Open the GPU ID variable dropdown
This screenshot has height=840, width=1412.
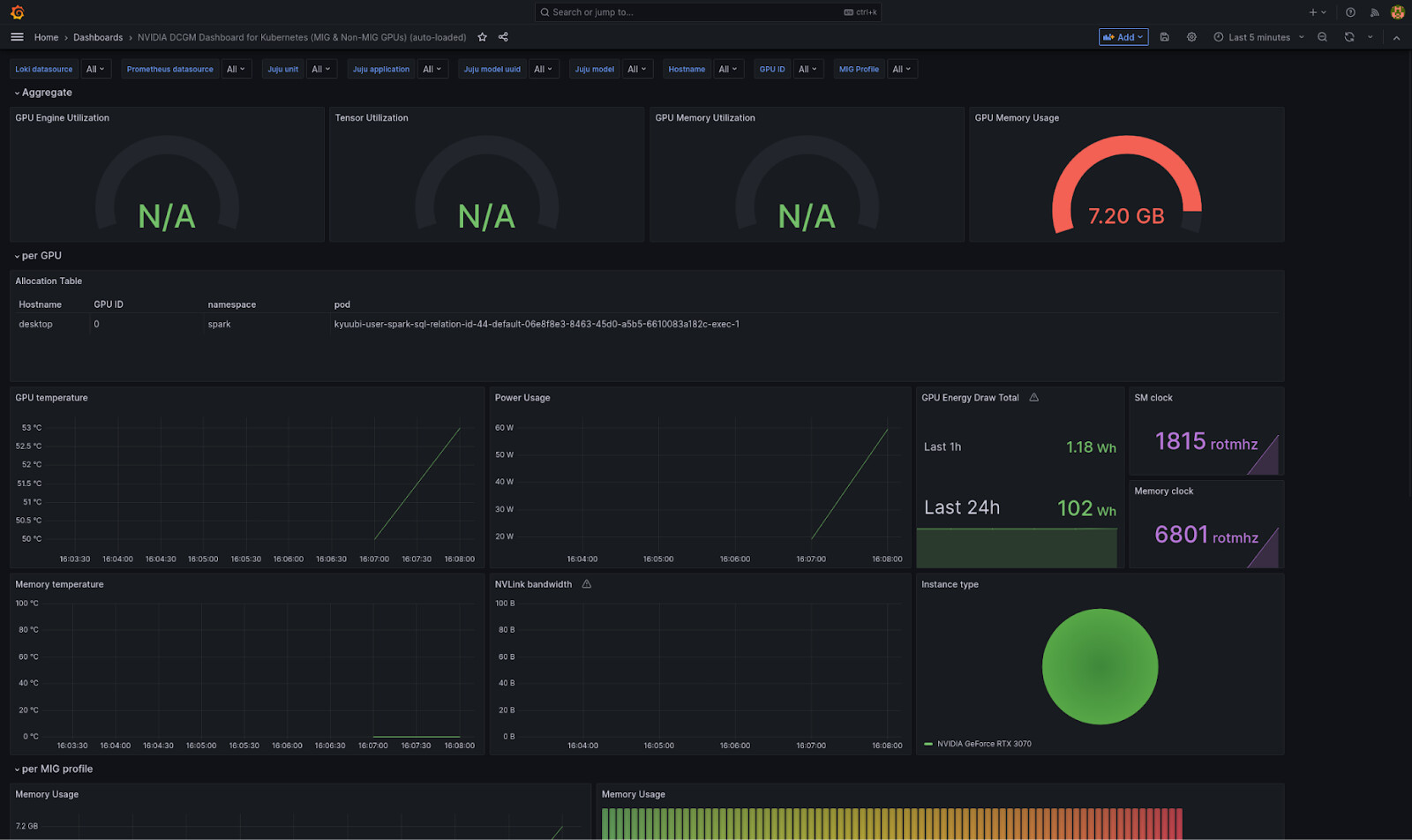click(807, 69)
